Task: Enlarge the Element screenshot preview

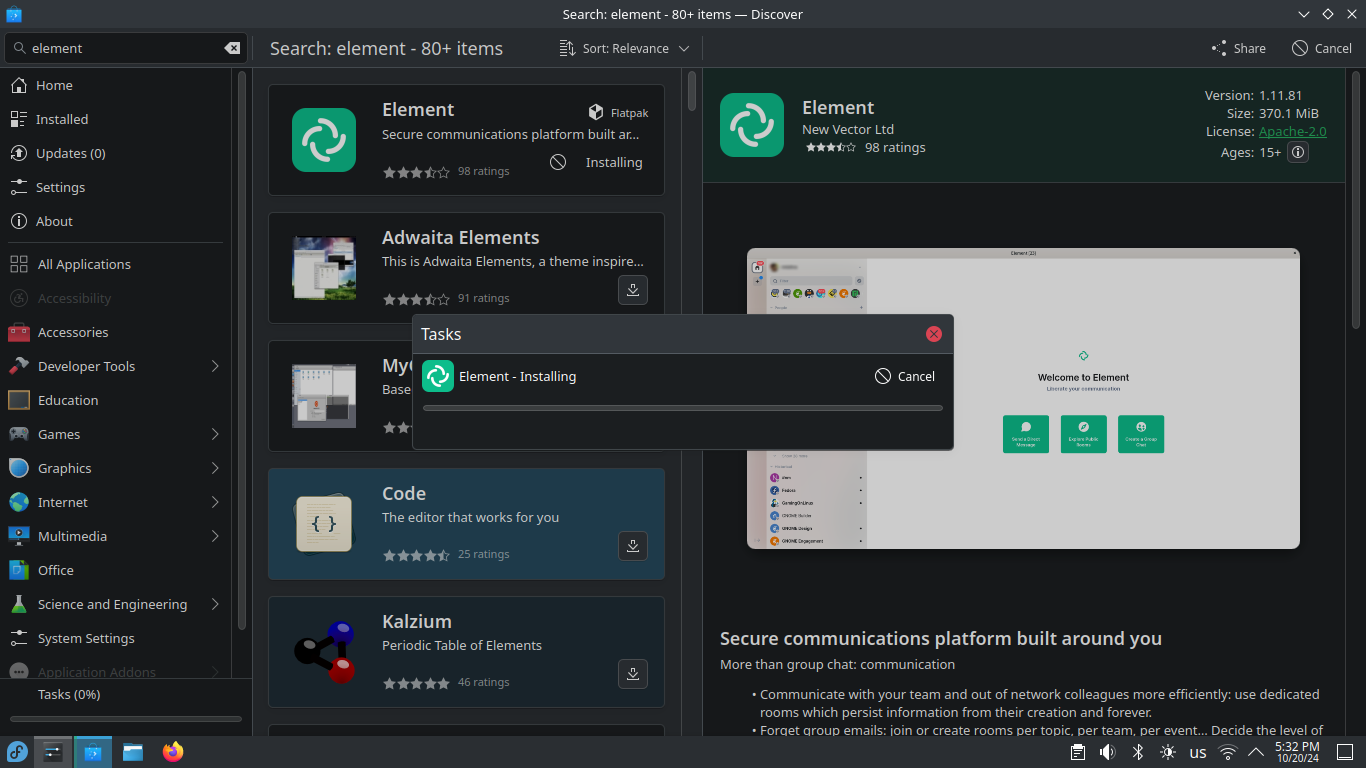Action: point(1023,398)
